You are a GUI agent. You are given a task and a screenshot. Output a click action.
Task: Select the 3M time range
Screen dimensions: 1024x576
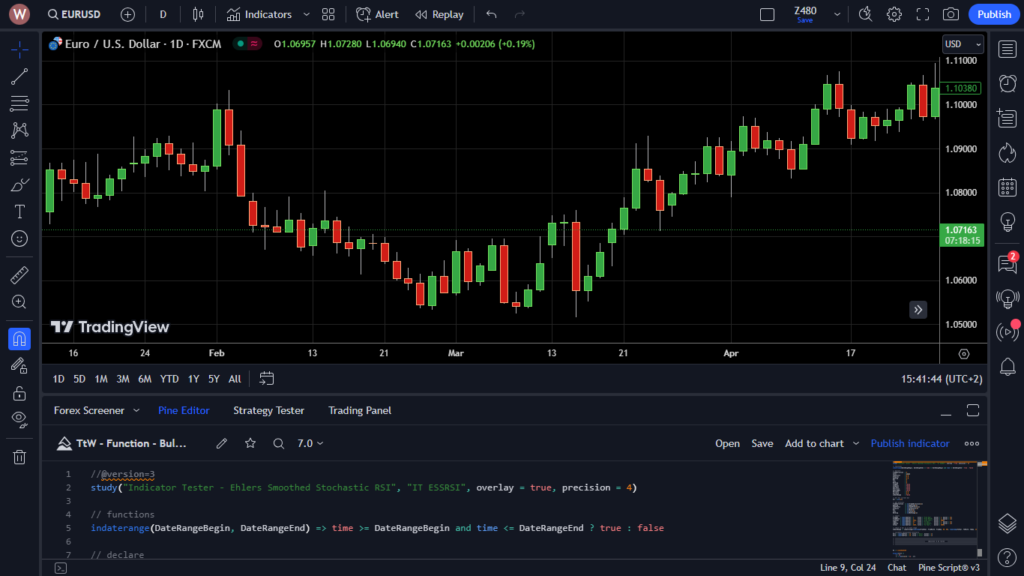click(123, 379)
